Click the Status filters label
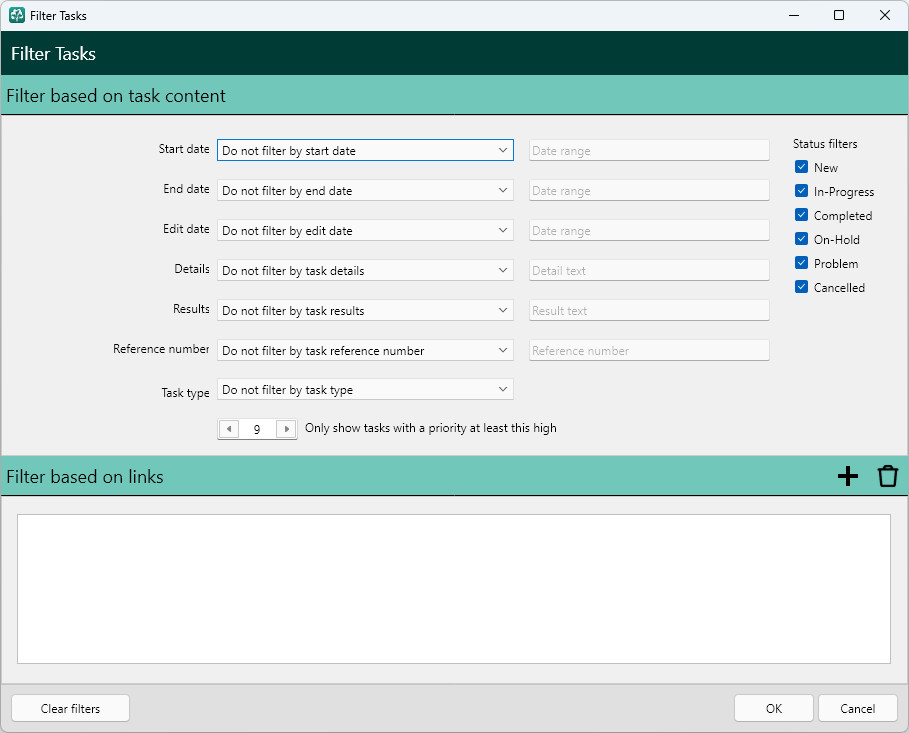This screenshot has height=733, width=909. tap(825, 144)
